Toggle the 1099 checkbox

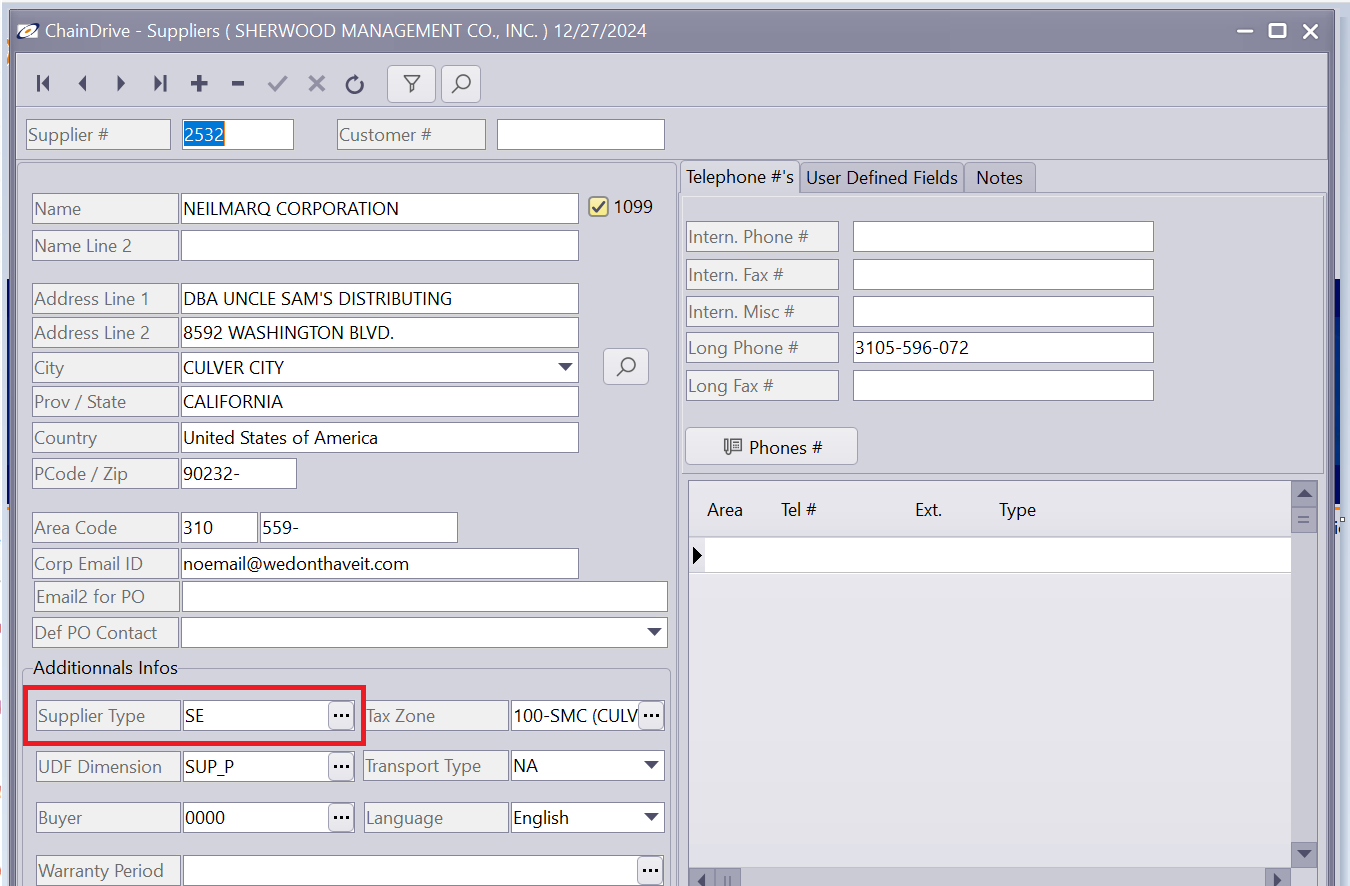pos(598,207)
